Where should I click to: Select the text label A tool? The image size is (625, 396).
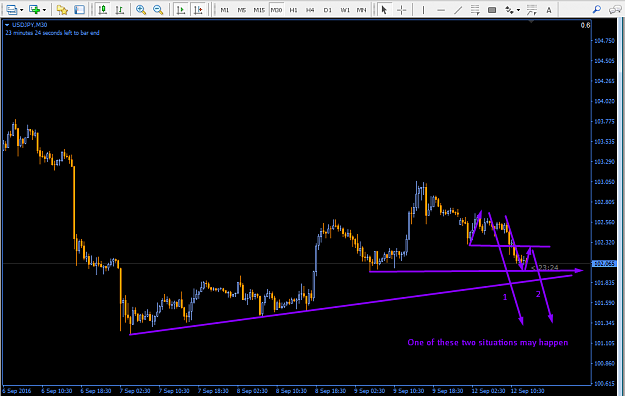549,10
